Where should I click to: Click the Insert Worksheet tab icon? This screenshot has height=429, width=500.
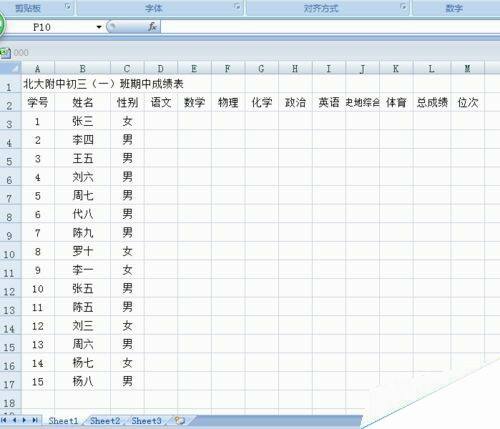pos(180,421)
